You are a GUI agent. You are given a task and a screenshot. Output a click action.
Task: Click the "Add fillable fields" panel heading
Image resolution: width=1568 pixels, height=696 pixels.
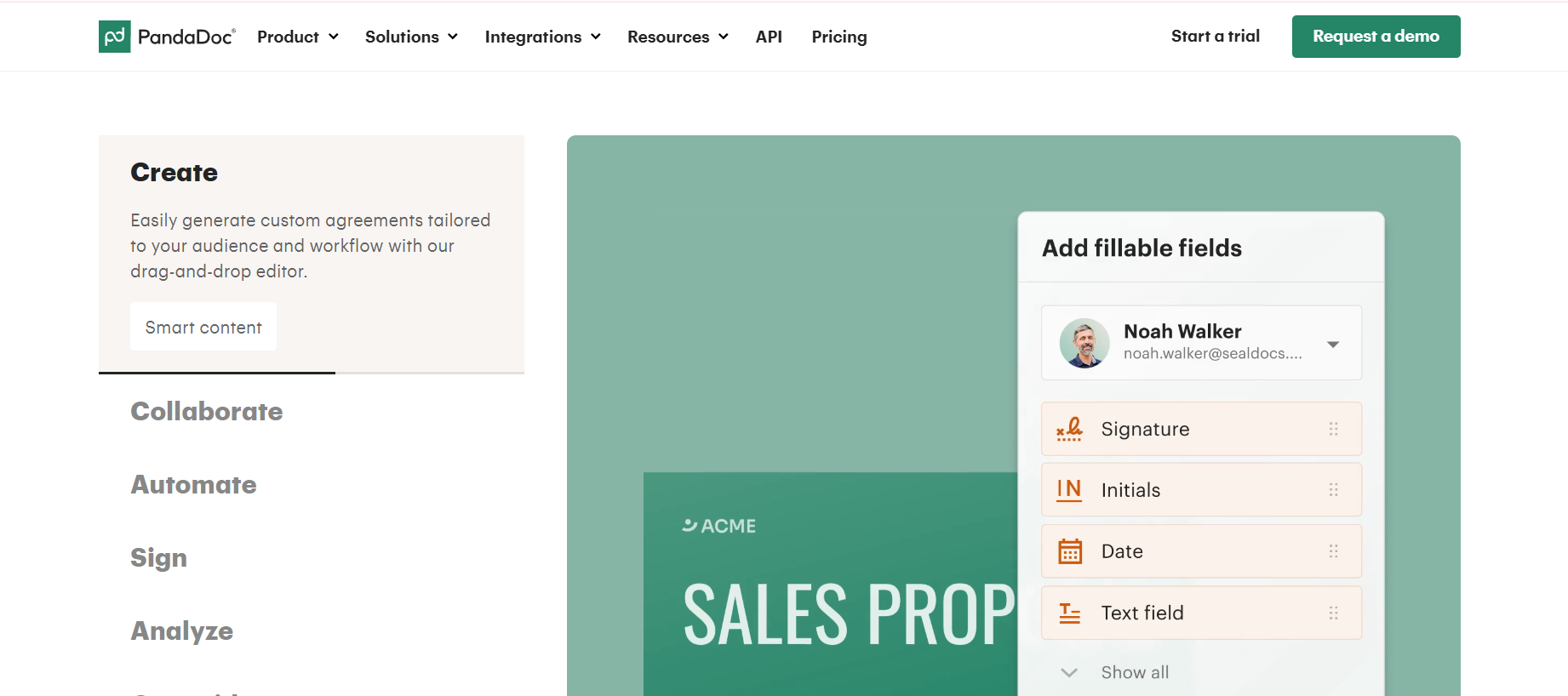click(x=1142, y=248)
